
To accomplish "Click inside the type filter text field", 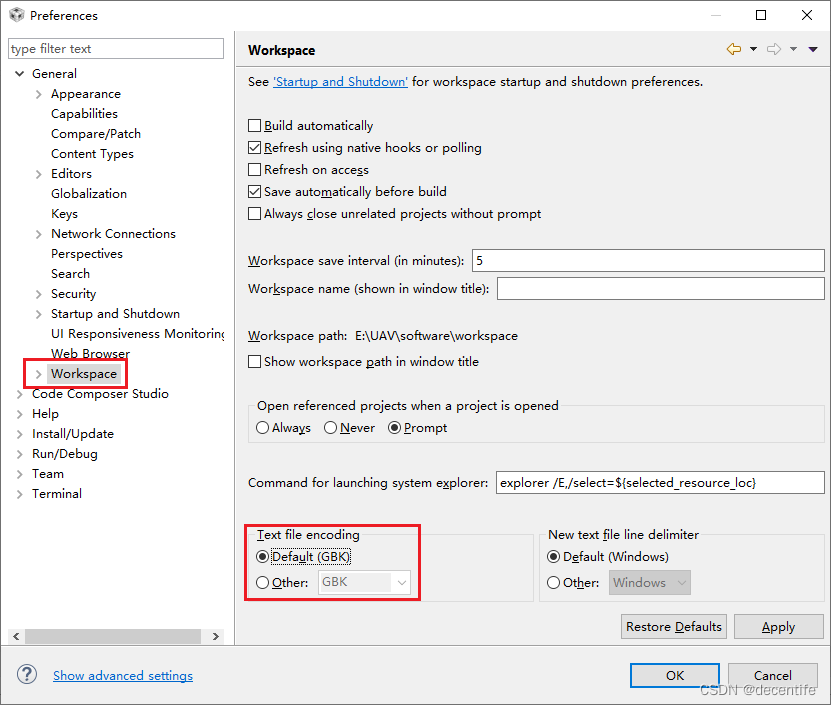I will 115,48.
